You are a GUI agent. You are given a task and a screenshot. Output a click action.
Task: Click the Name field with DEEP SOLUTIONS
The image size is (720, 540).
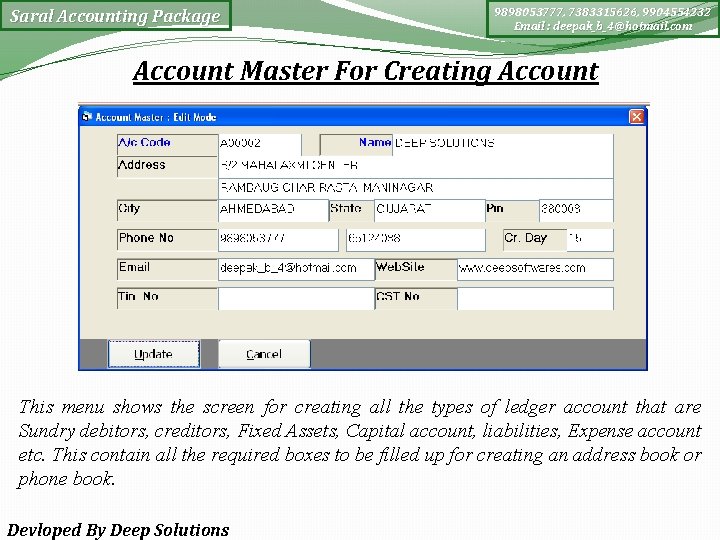[503, 145]
